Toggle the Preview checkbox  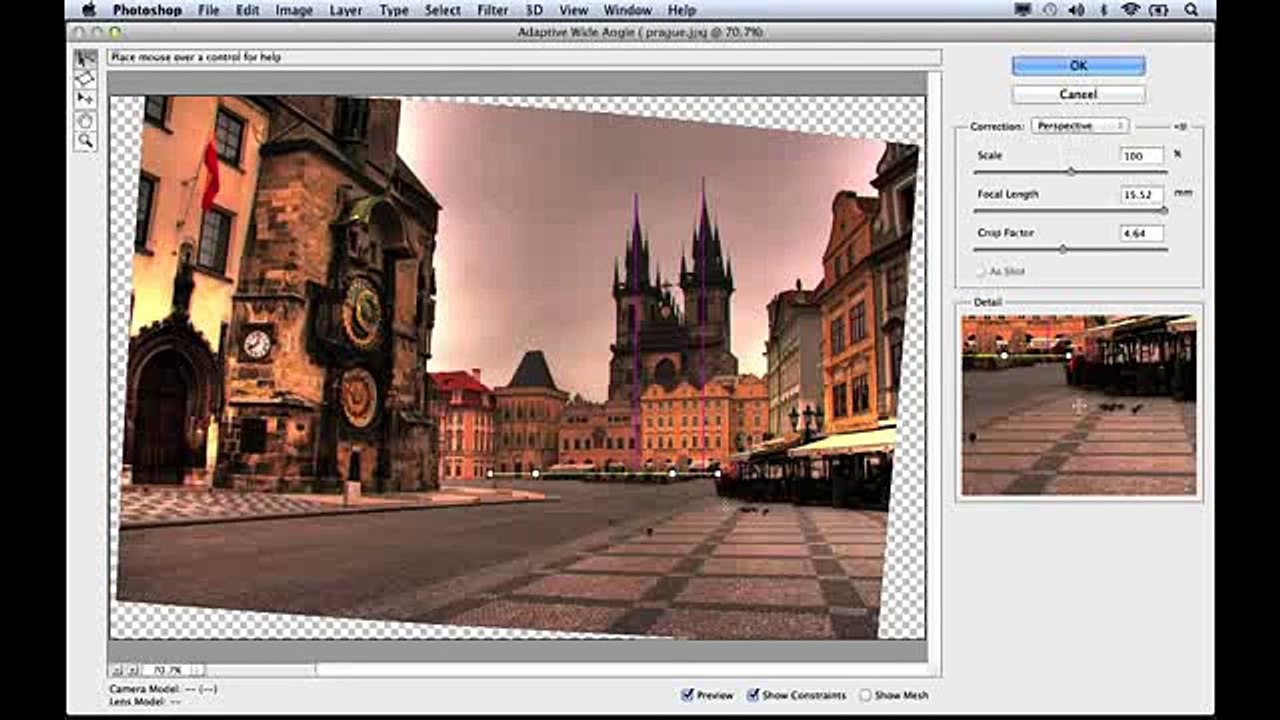point(687,694)
